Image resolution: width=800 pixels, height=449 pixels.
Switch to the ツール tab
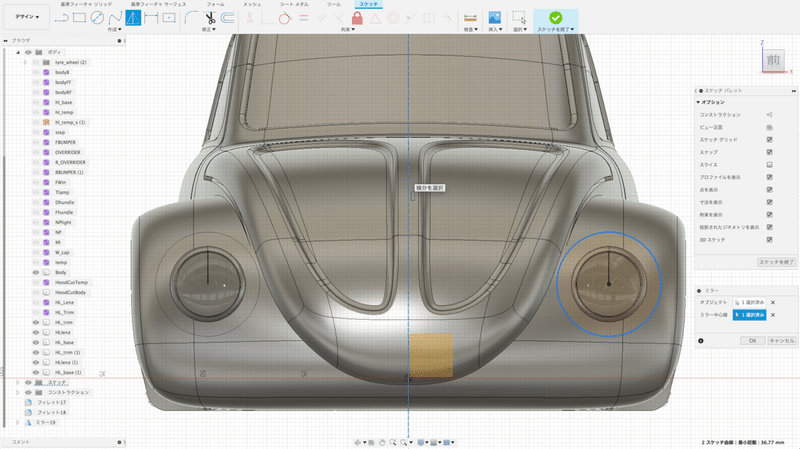click(x=334, y=4)
